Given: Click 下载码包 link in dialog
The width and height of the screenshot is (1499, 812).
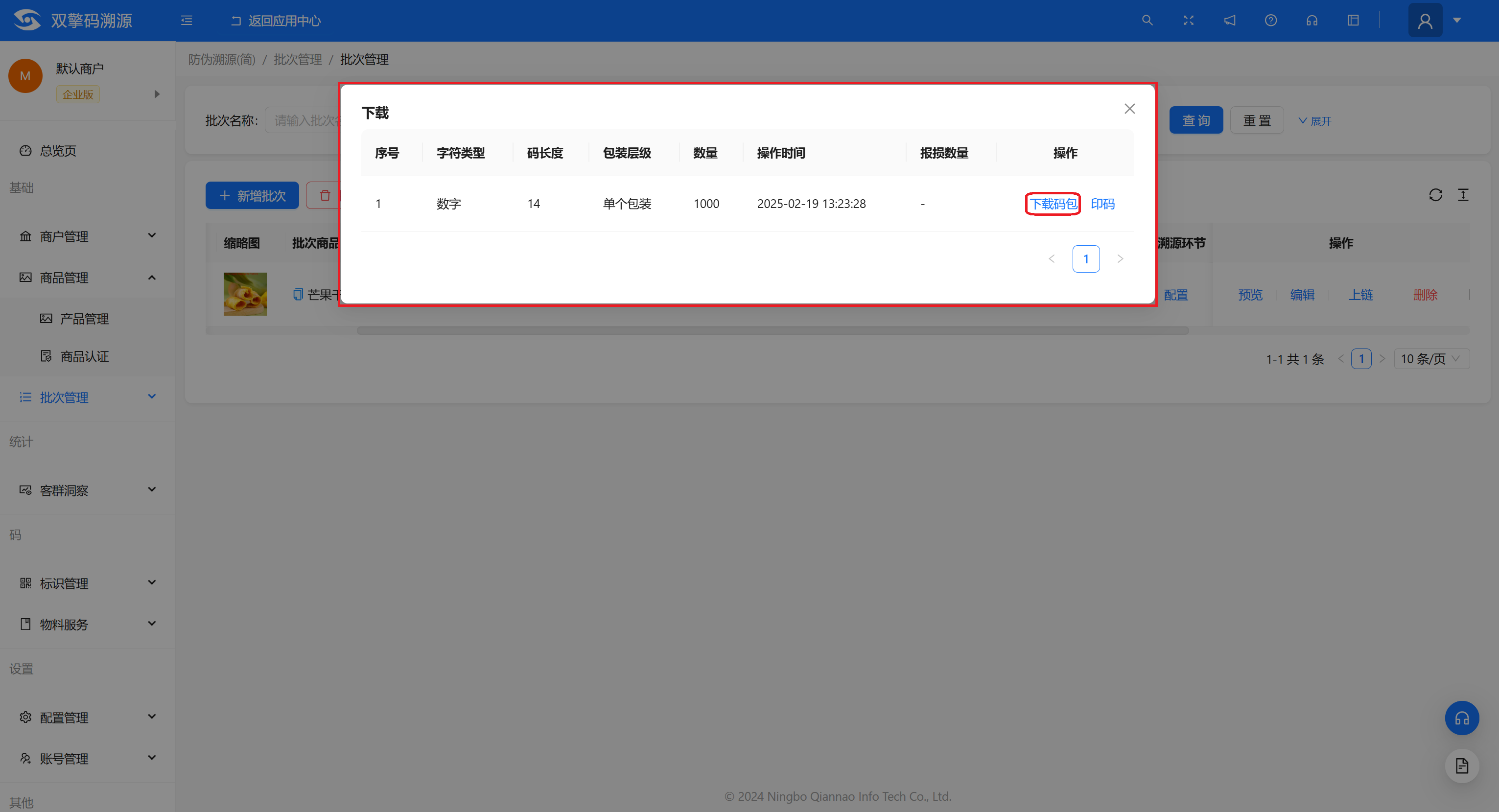Looking at the screenshot, I should pyautogui.click(x=1053, y=204).
